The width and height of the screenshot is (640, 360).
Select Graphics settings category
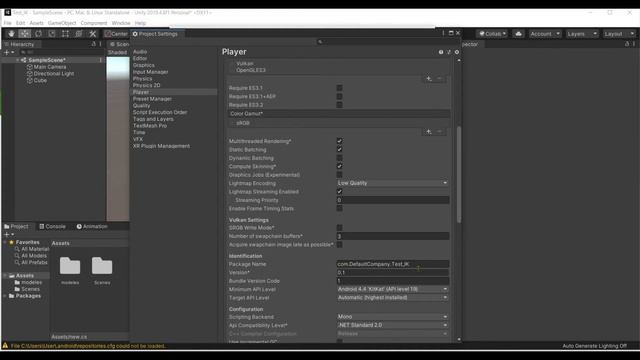[x=144, y=65]
